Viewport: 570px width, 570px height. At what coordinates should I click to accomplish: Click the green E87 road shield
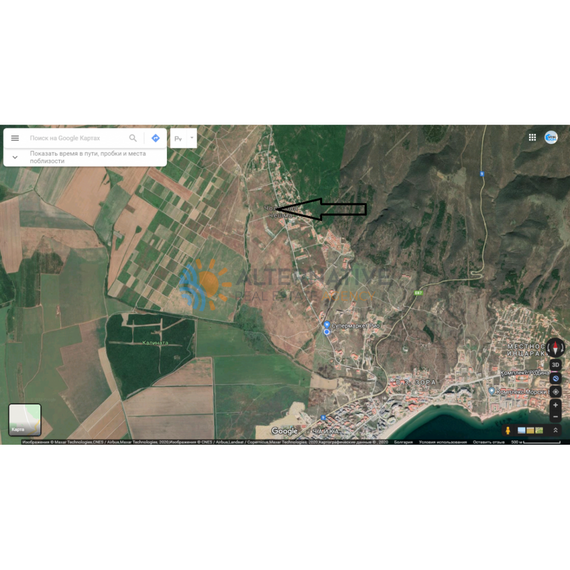[x=418, y=293]
